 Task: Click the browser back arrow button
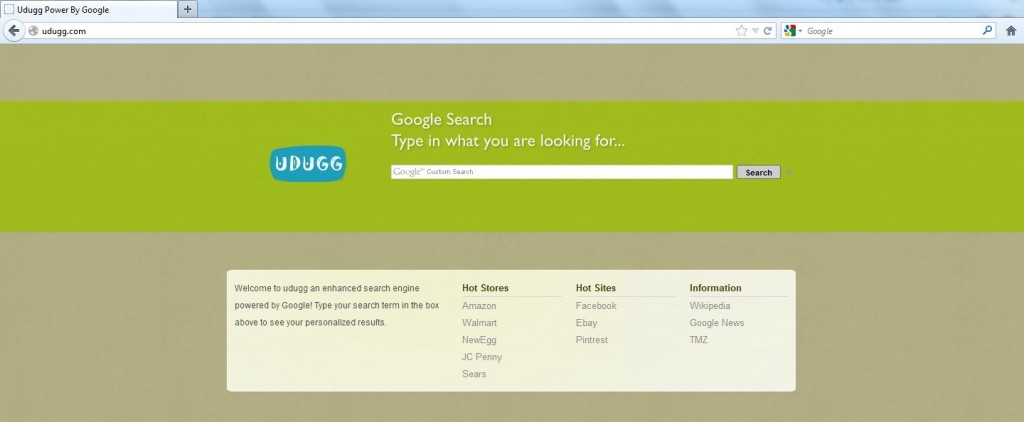click(13, 31)
